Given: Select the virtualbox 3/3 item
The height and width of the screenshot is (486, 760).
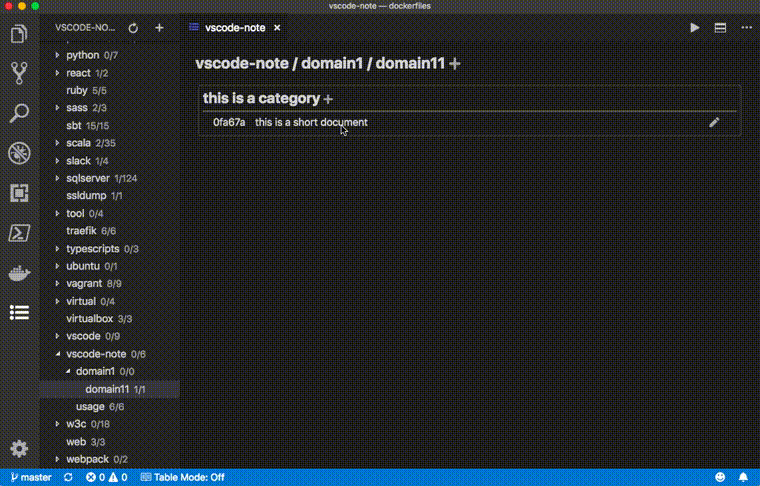Looking at the screenshot, I should (110, 318).
